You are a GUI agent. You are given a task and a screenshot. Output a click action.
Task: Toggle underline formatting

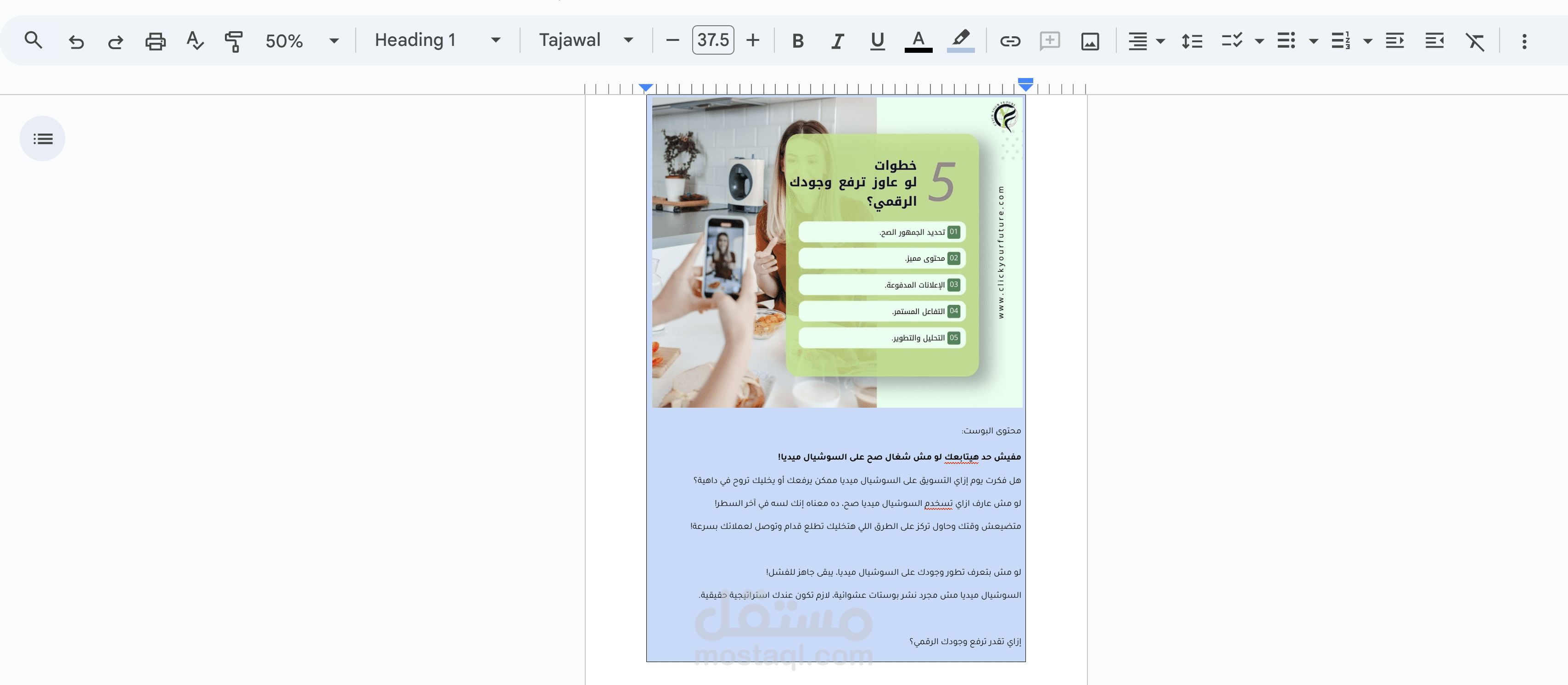pos(877,41)
